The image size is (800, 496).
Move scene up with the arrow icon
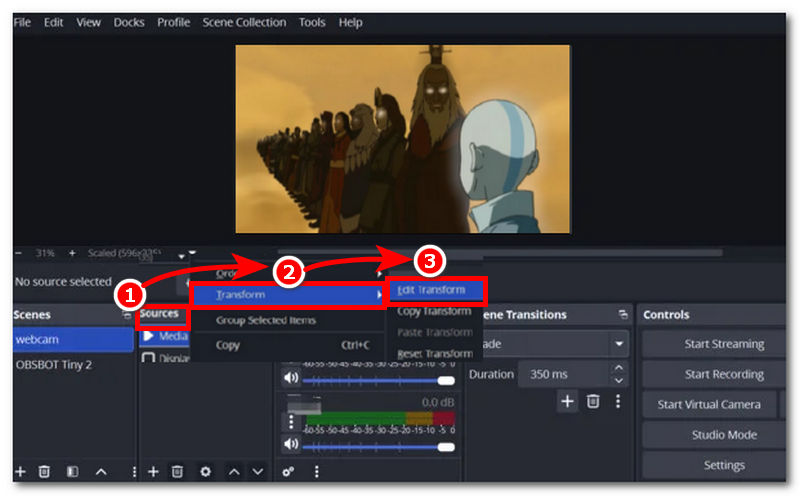[x=101, y=472]
